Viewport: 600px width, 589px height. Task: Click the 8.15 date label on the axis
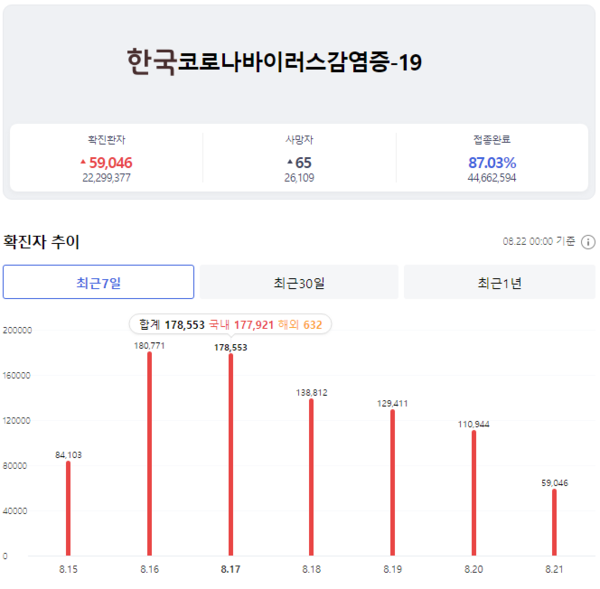coord(68,569)
